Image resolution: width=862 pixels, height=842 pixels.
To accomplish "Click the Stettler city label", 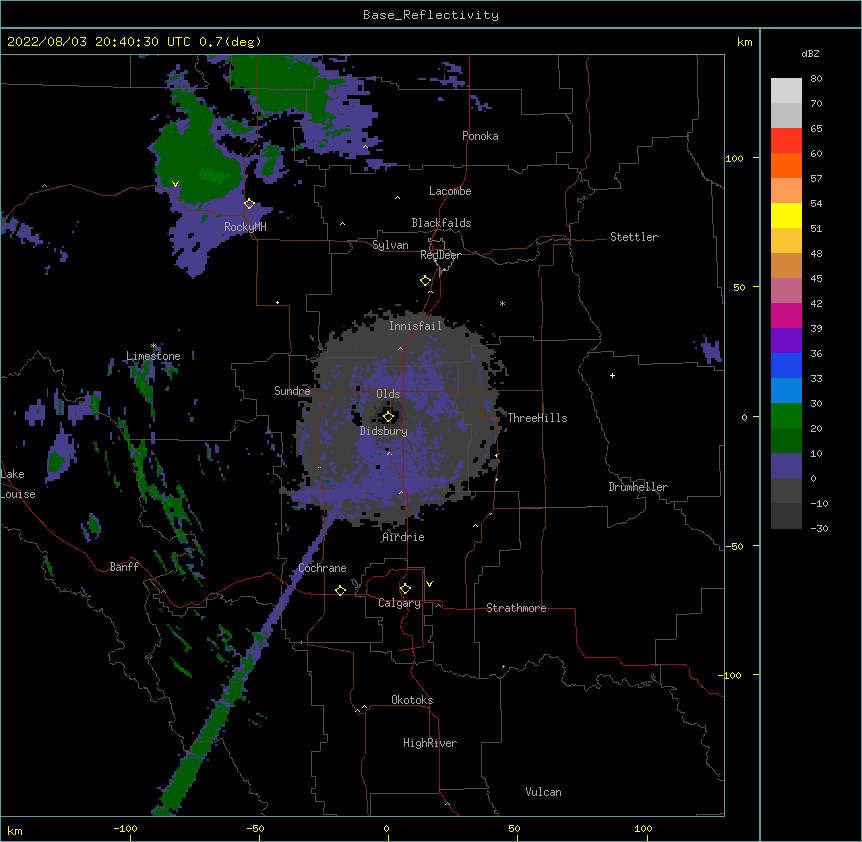I will (634, 237).
